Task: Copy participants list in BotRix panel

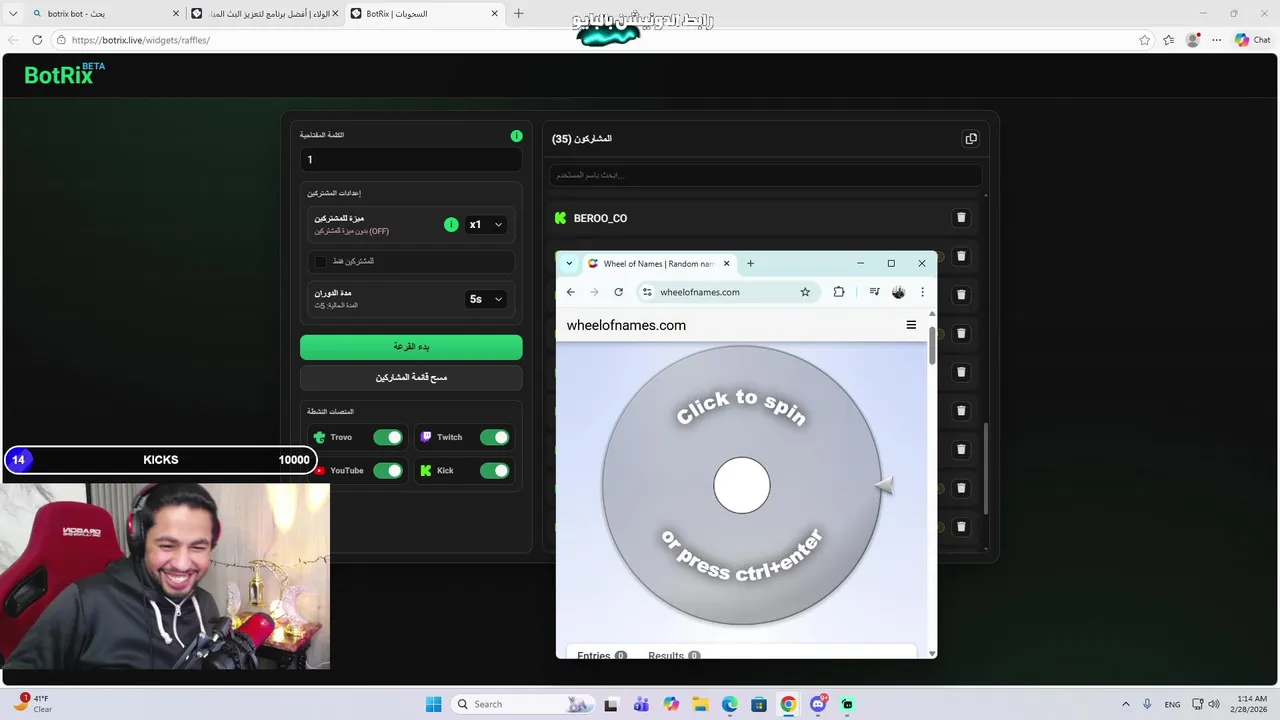Action: (971, 139)
